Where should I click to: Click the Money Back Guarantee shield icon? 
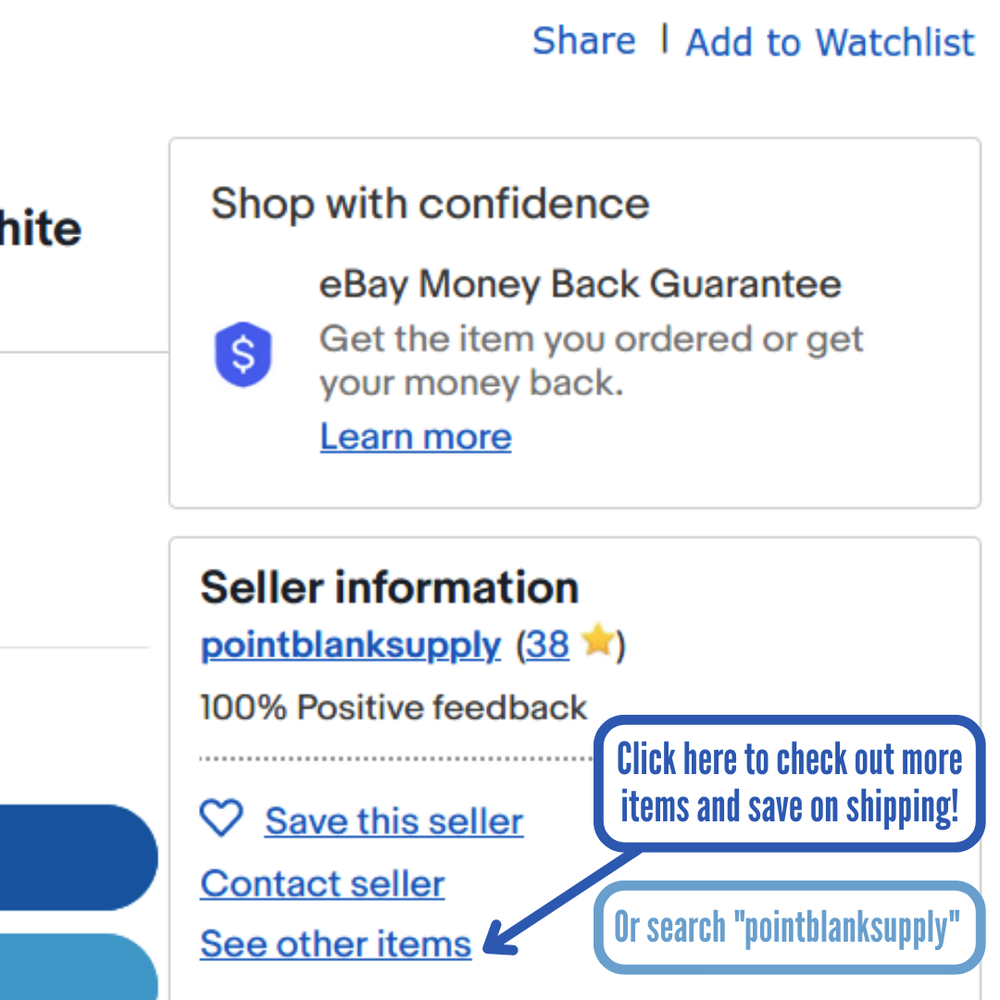click(x=243, y=354)
